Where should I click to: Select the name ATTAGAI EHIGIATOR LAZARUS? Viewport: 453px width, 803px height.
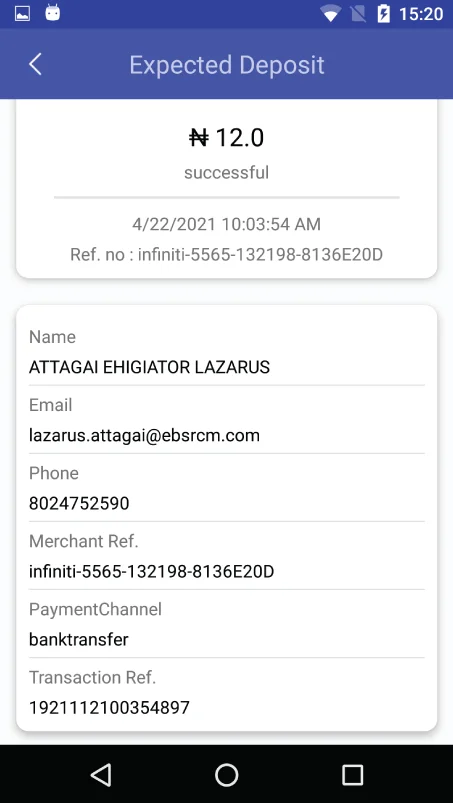(149, 367)
